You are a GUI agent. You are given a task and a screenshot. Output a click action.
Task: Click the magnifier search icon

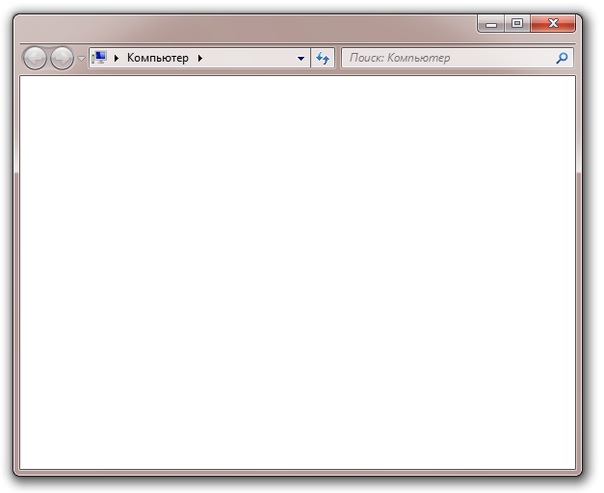click(562, 58)
